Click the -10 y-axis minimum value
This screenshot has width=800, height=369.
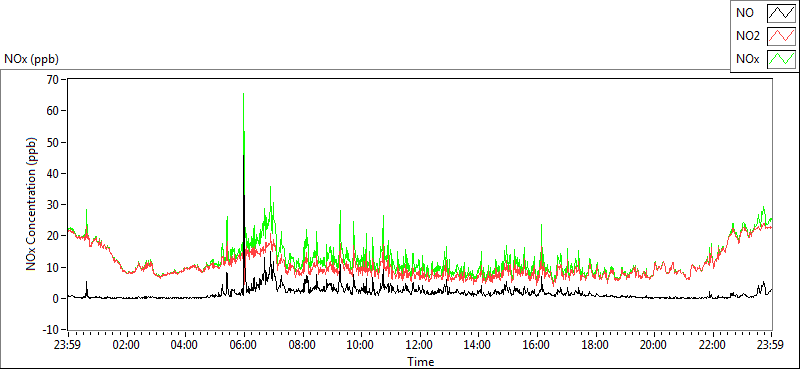50,329
